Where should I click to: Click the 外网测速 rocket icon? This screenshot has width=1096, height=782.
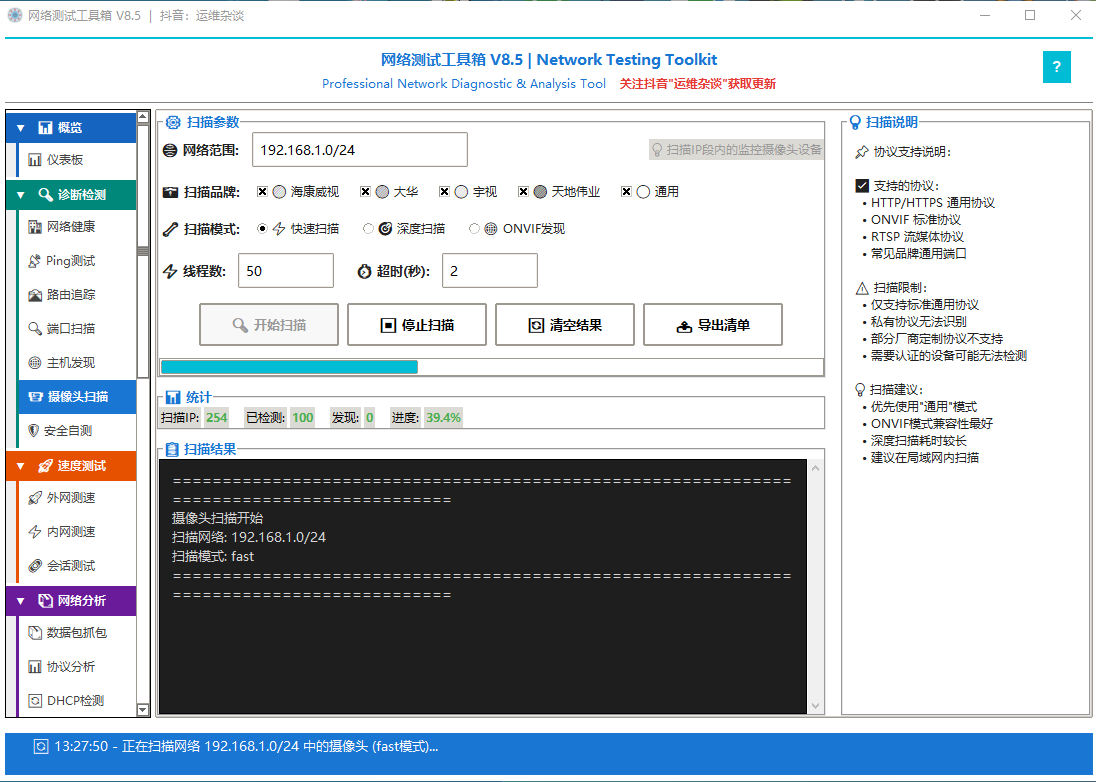(34, 498)
